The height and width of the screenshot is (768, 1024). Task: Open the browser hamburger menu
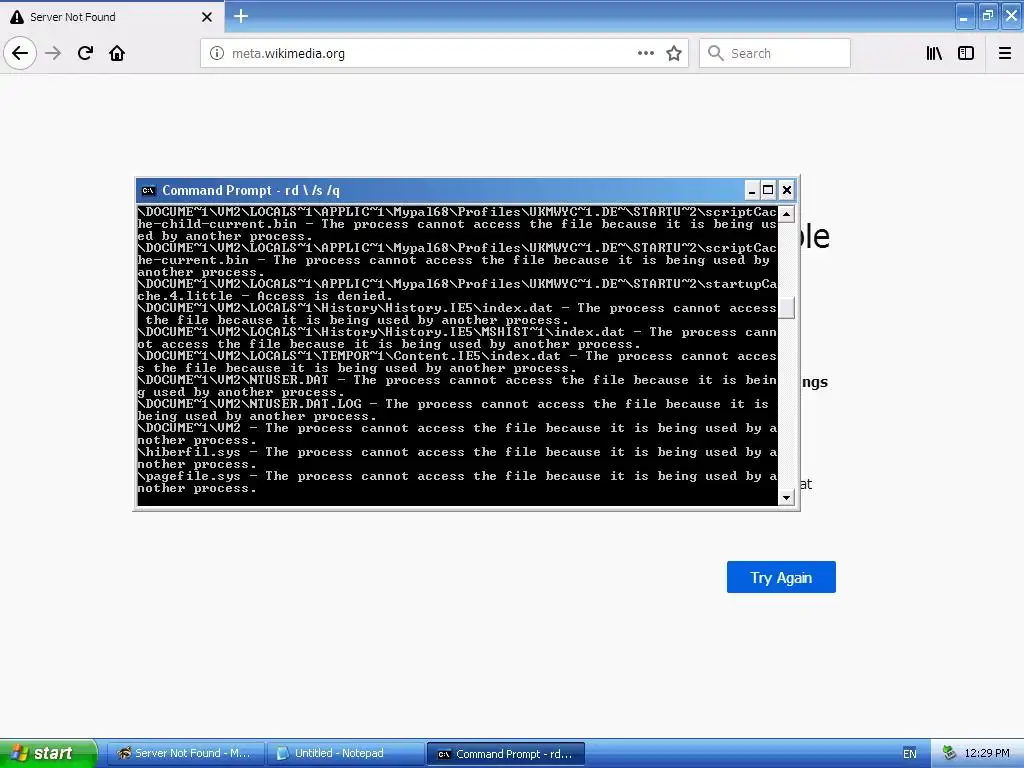[x=1004, y=53]
